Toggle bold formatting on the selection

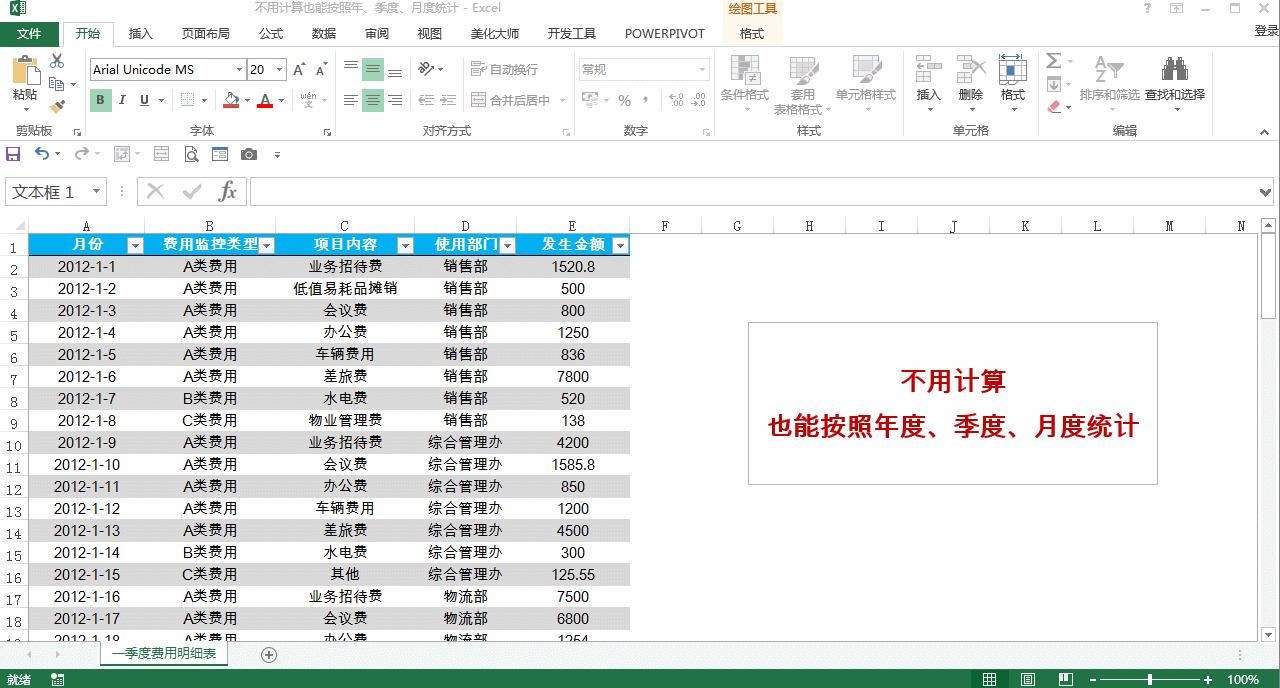point(99,100)
